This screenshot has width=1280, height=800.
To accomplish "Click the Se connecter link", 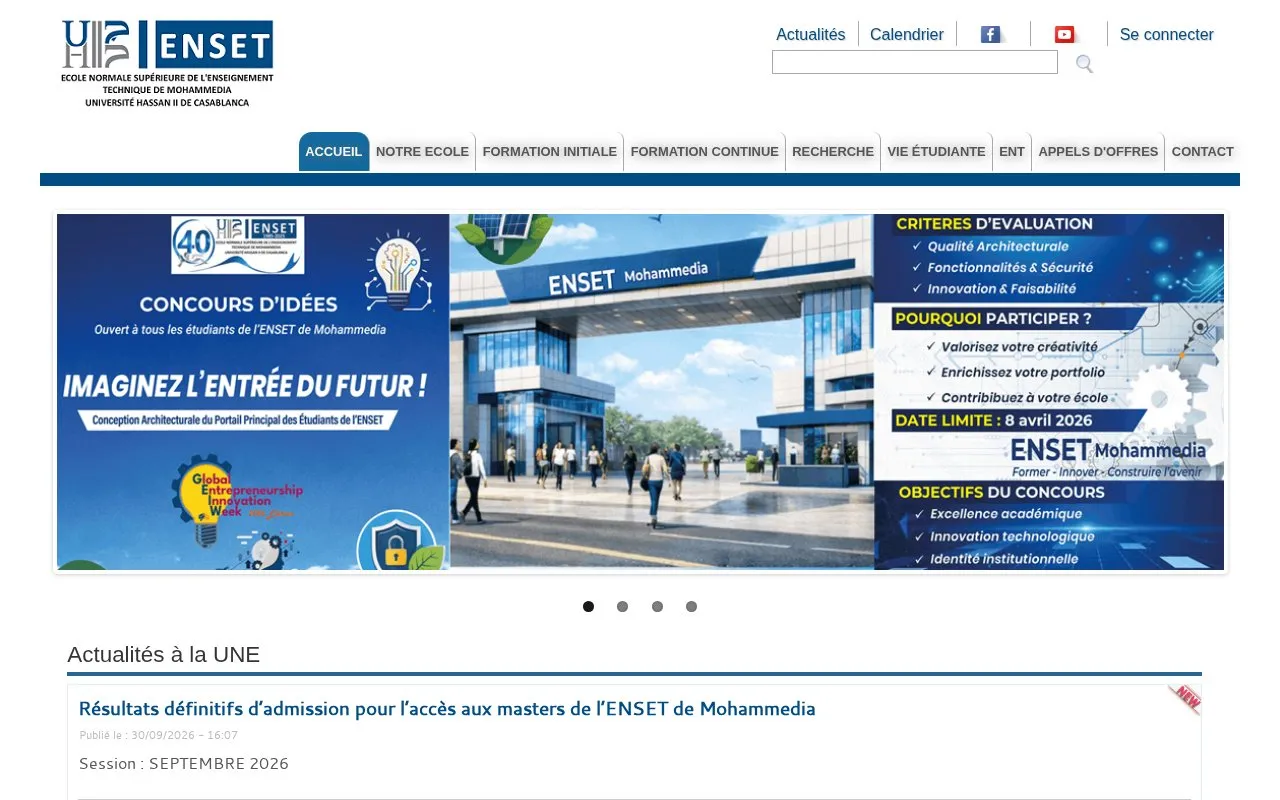I will click(1166, 34).
